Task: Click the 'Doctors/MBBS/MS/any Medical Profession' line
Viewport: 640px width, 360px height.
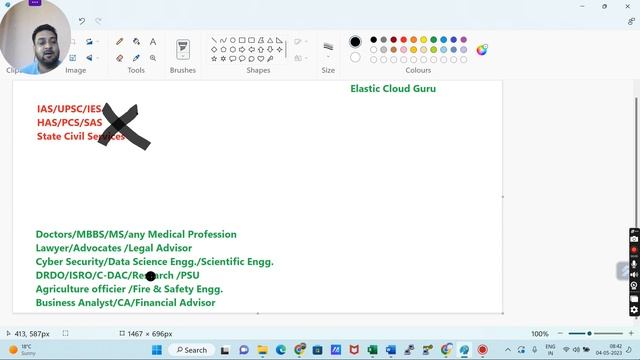Action: (x=136, y=234)
